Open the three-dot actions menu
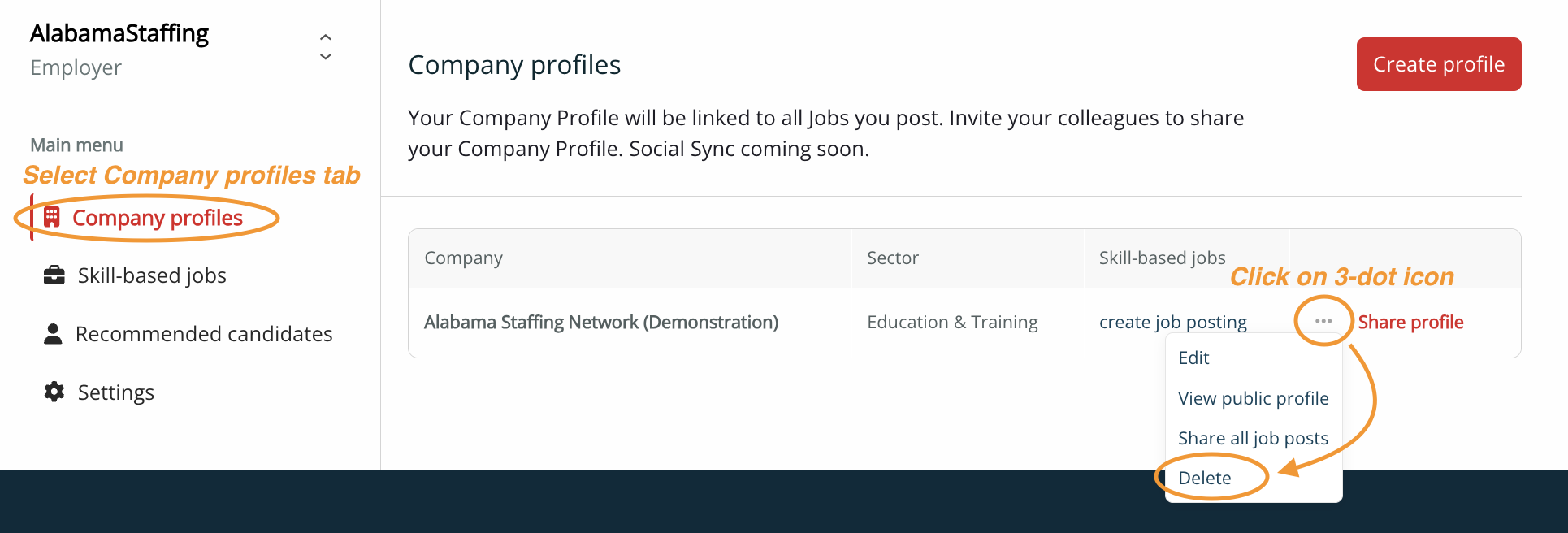The width and height of the screenshot is (1568, 533). pyautogui.click(x=1323, y=322)
